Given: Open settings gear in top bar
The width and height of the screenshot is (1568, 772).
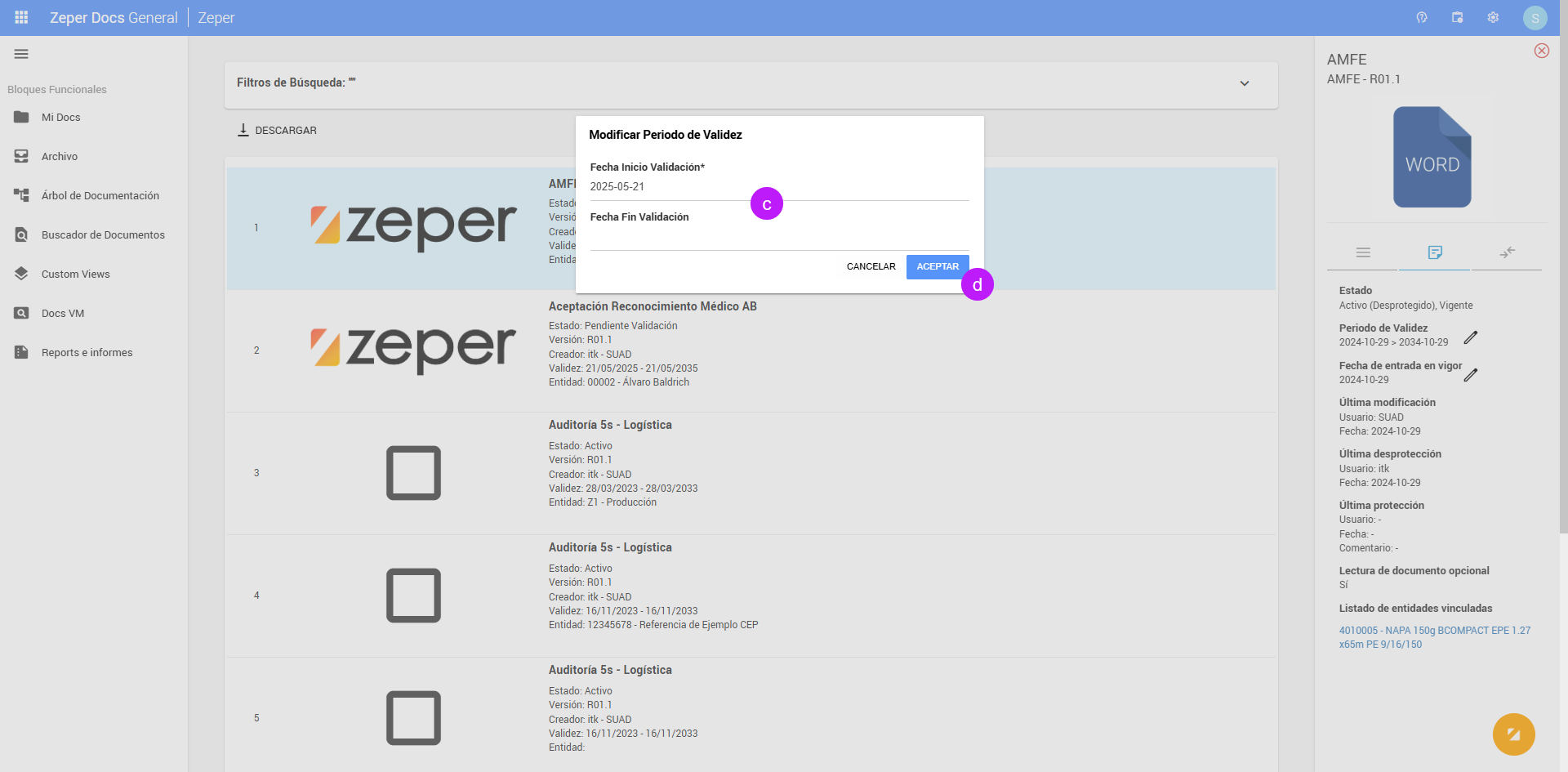Looking at the screenshot, I should click(1493, 17).
